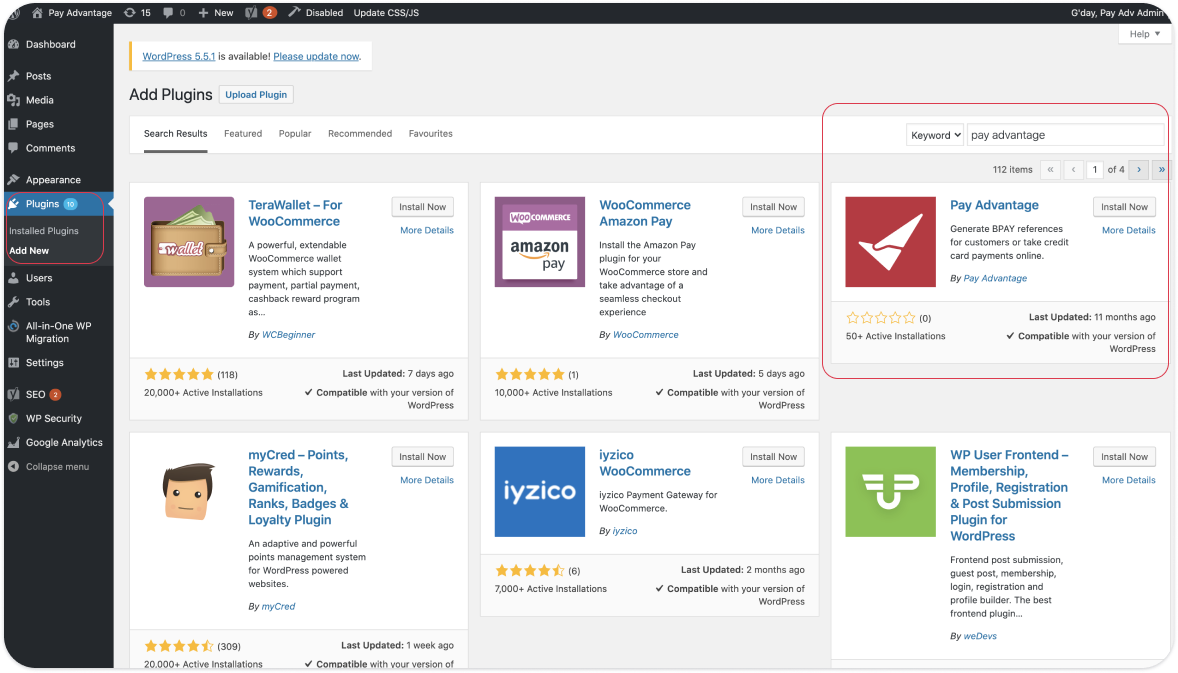Switch to the Recommended tab
1178x673 pixels.
pyautogui.click(x=360, y=134)
